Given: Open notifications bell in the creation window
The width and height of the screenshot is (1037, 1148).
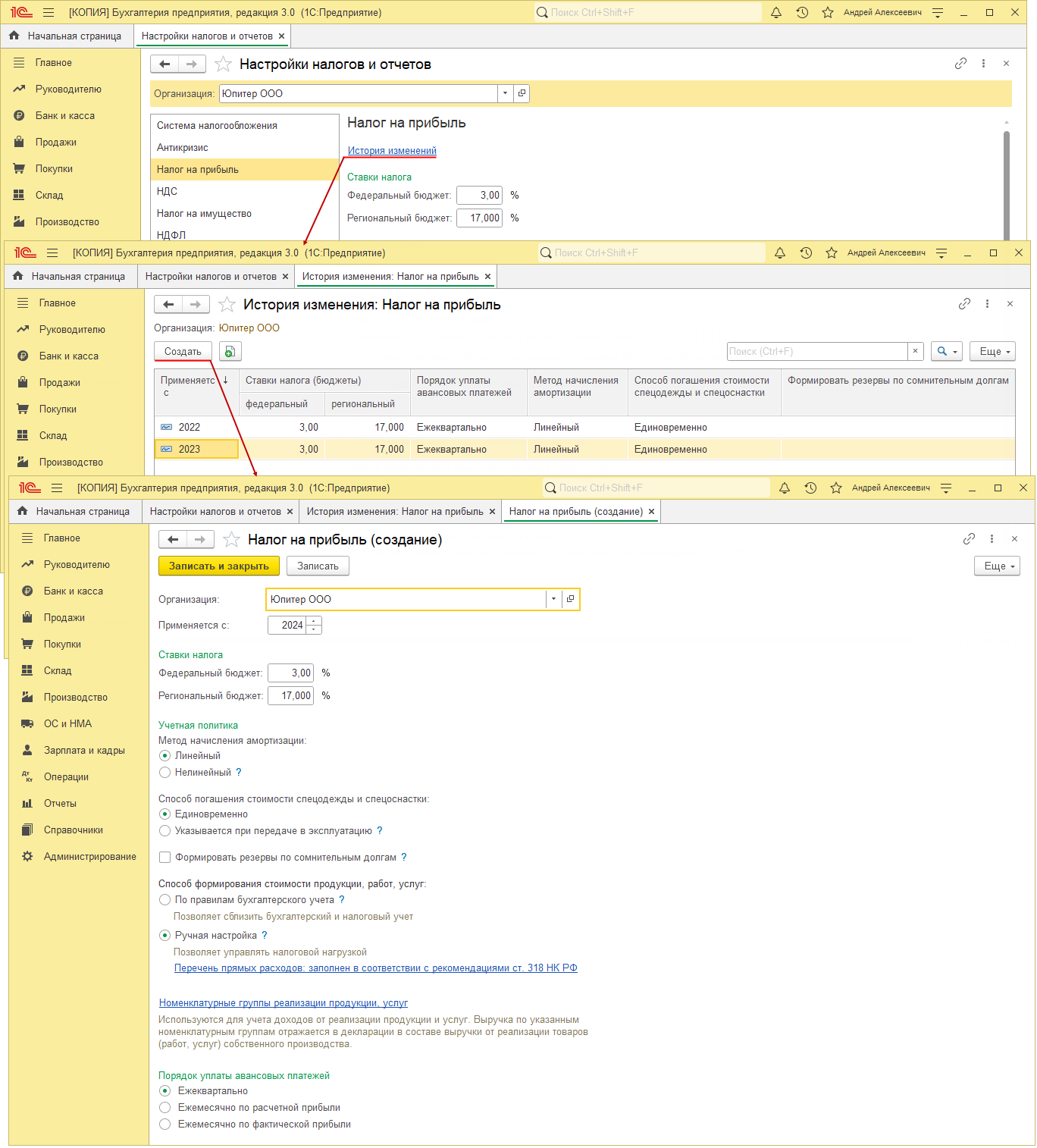Looking at the screenshot, I should [x=785, y=488].
